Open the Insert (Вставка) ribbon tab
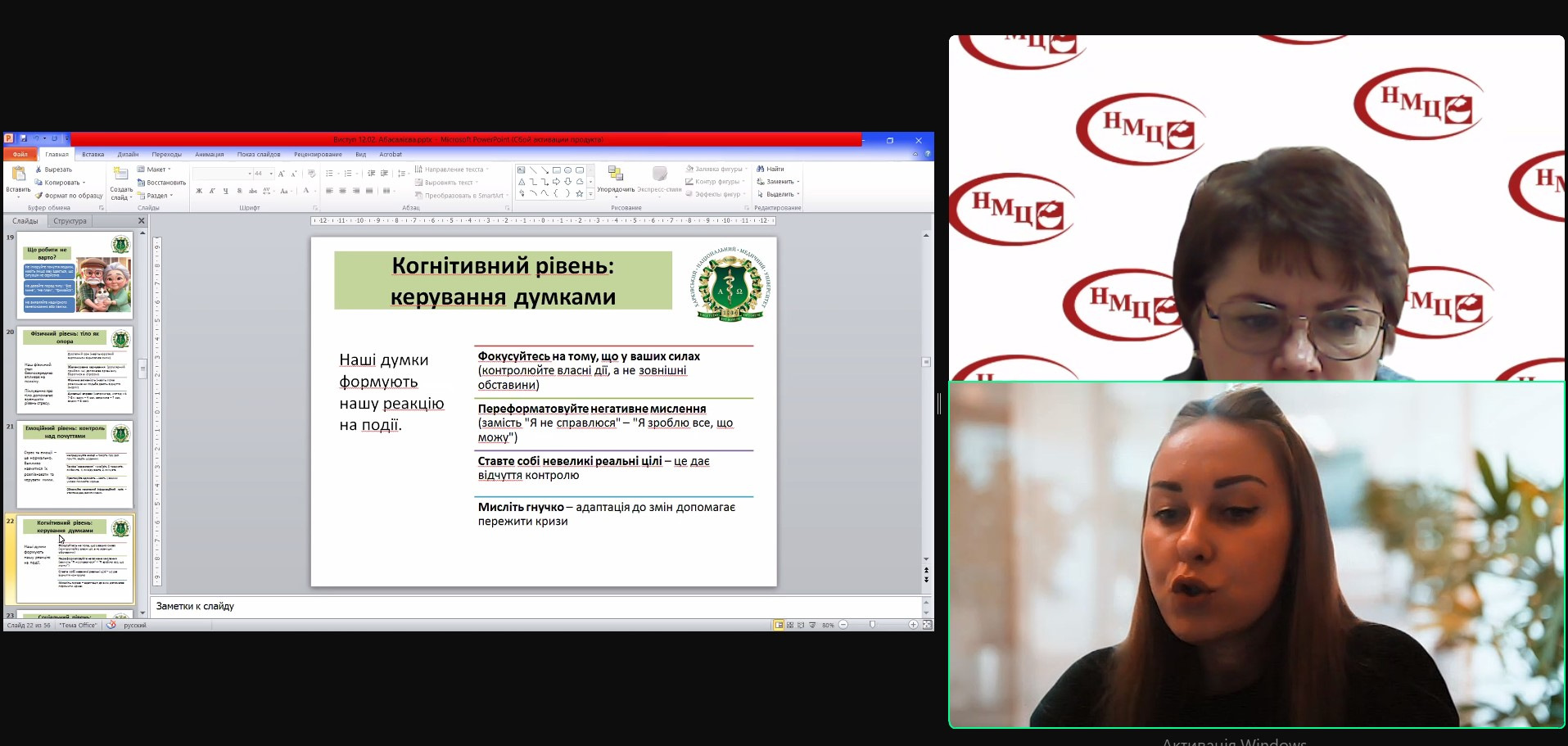Viewport: 1568px width, 746px height. (93, 154)
